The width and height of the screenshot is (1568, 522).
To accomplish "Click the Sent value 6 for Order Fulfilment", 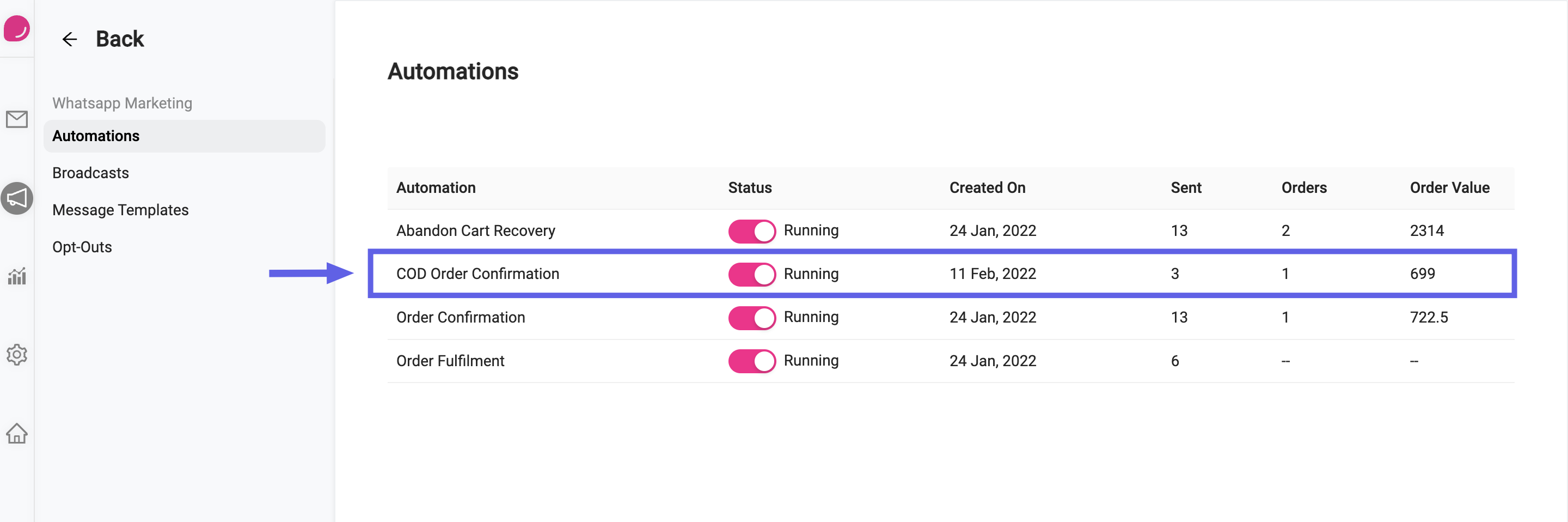I will 1174,361.
